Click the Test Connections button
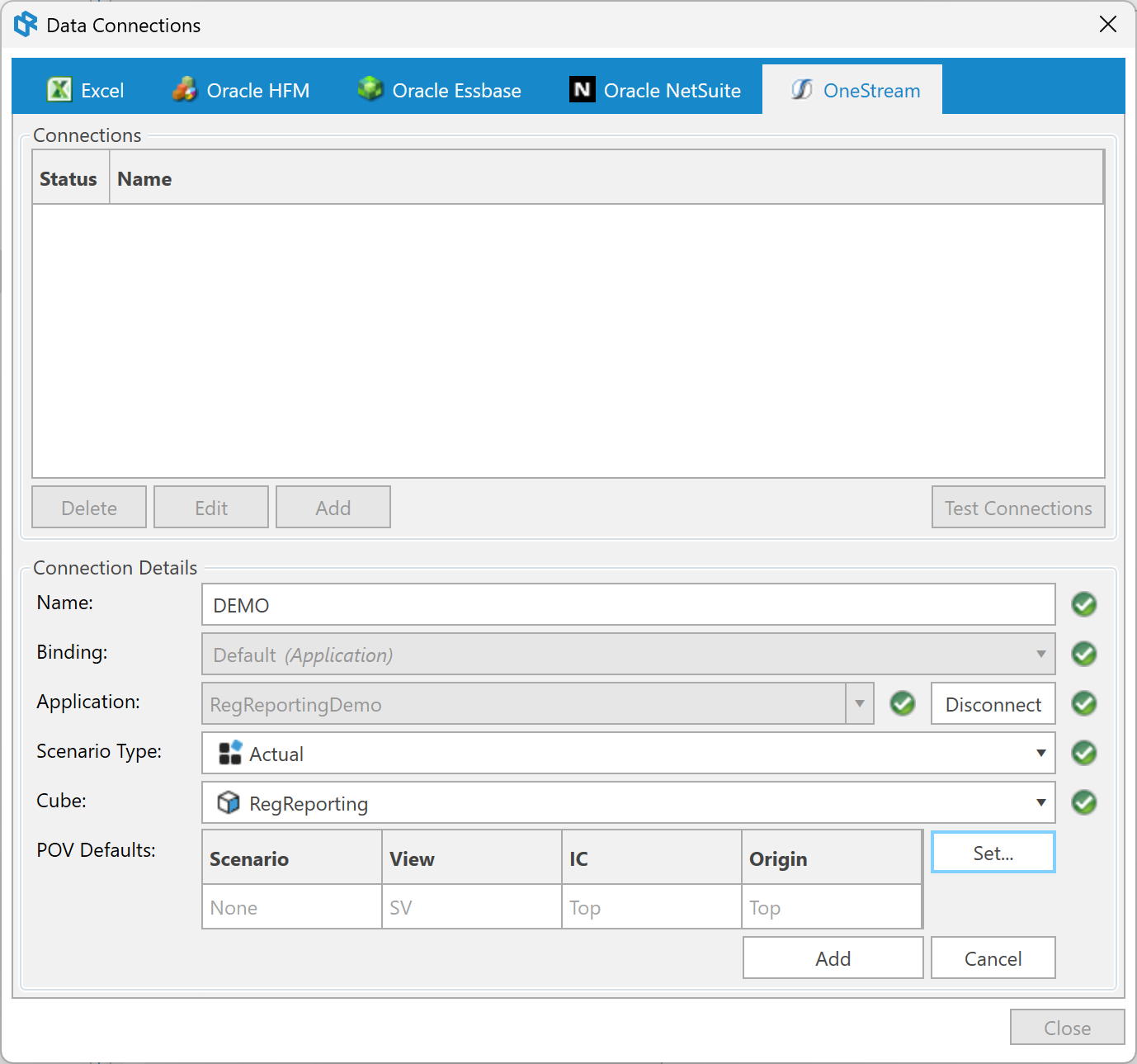This screenshot has height=1064, width=1137. (1019, 507)
